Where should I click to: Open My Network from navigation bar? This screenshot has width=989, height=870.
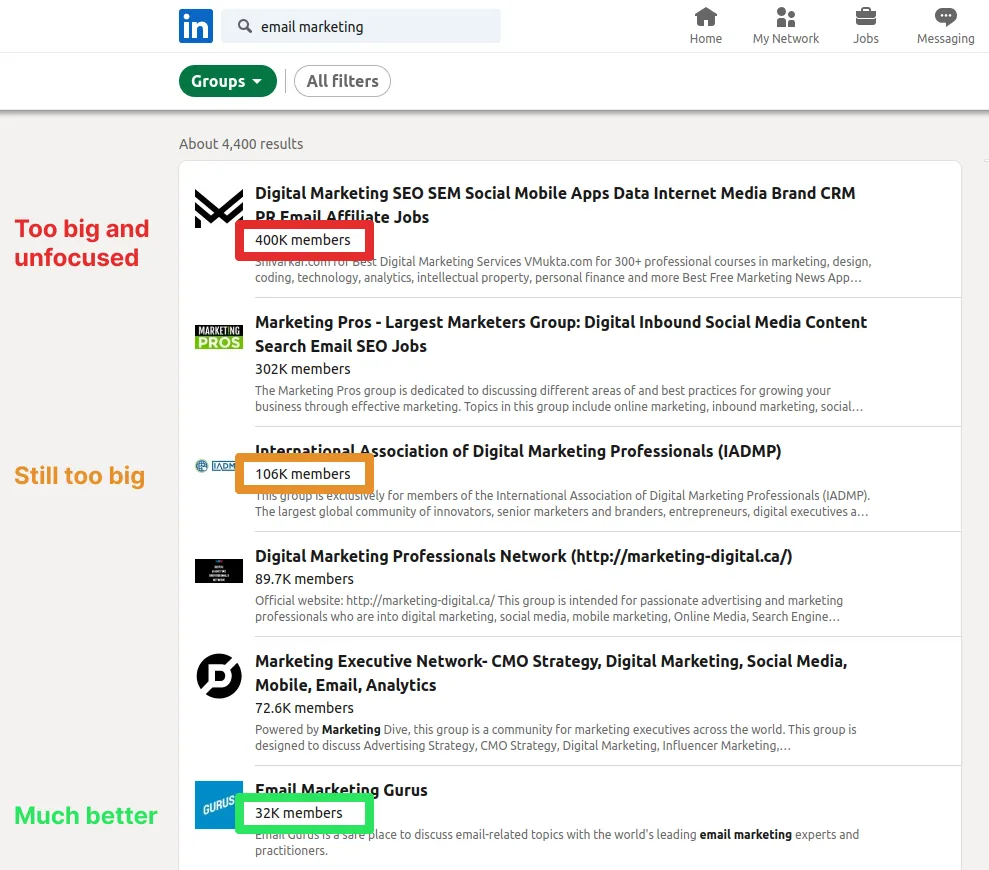coord(785,26)
